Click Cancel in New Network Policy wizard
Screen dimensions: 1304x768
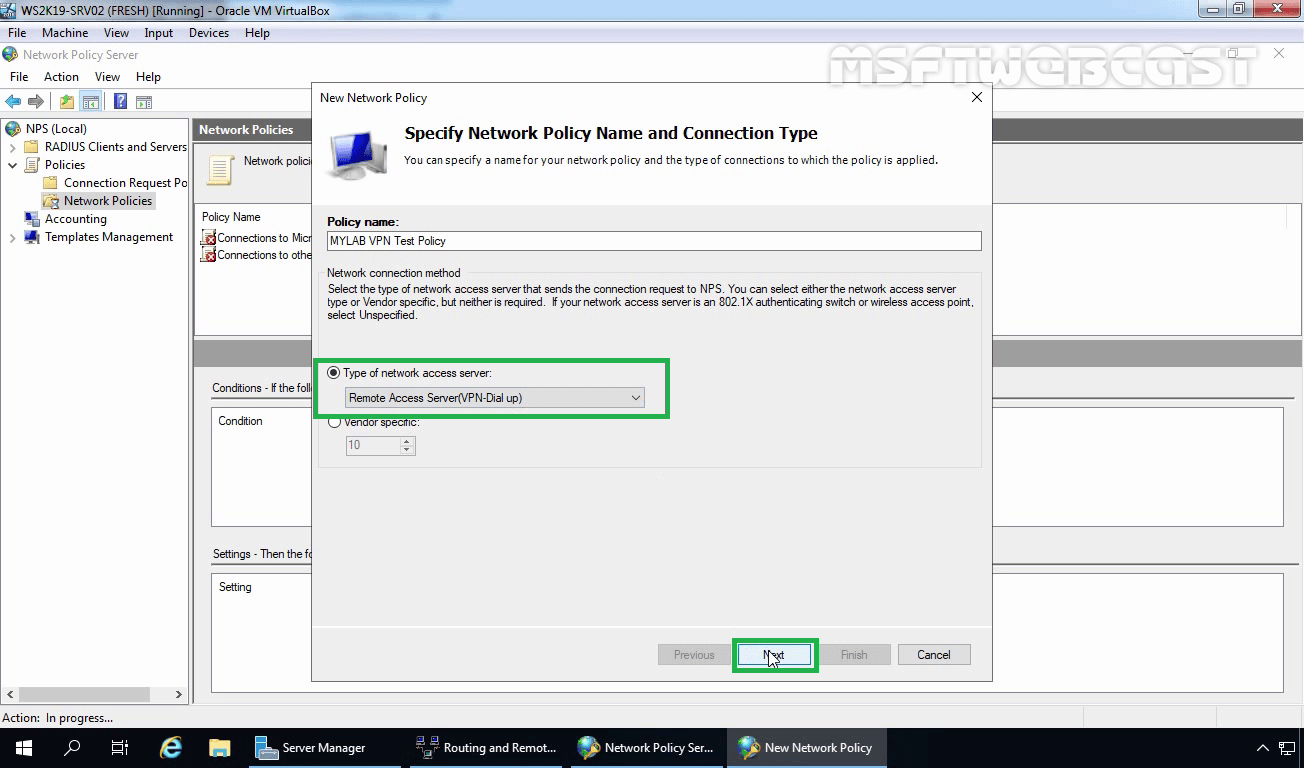click(934, 655)
